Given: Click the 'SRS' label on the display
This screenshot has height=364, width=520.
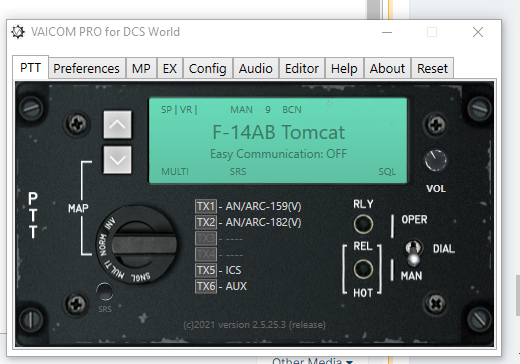Looking at the screenshot, I should pos(238,172).
